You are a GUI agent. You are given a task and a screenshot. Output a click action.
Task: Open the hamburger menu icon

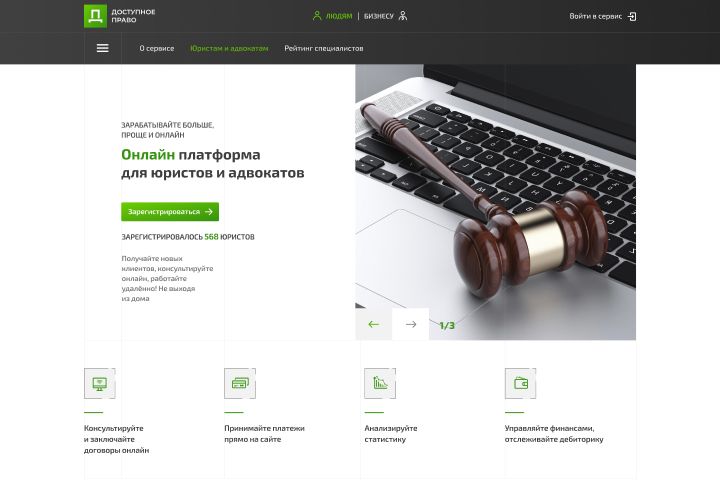(102, 48)
